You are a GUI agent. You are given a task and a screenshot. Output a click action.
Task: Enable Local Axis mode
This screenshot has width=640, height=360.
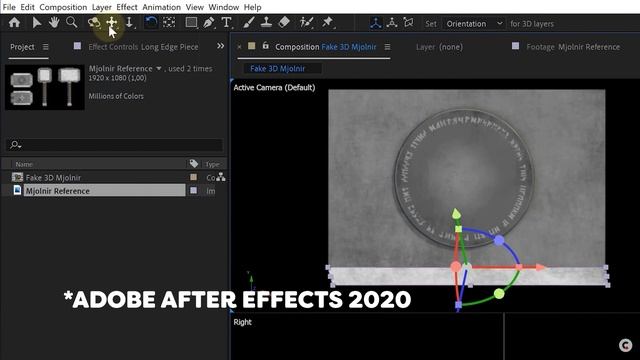pos(376,23)
